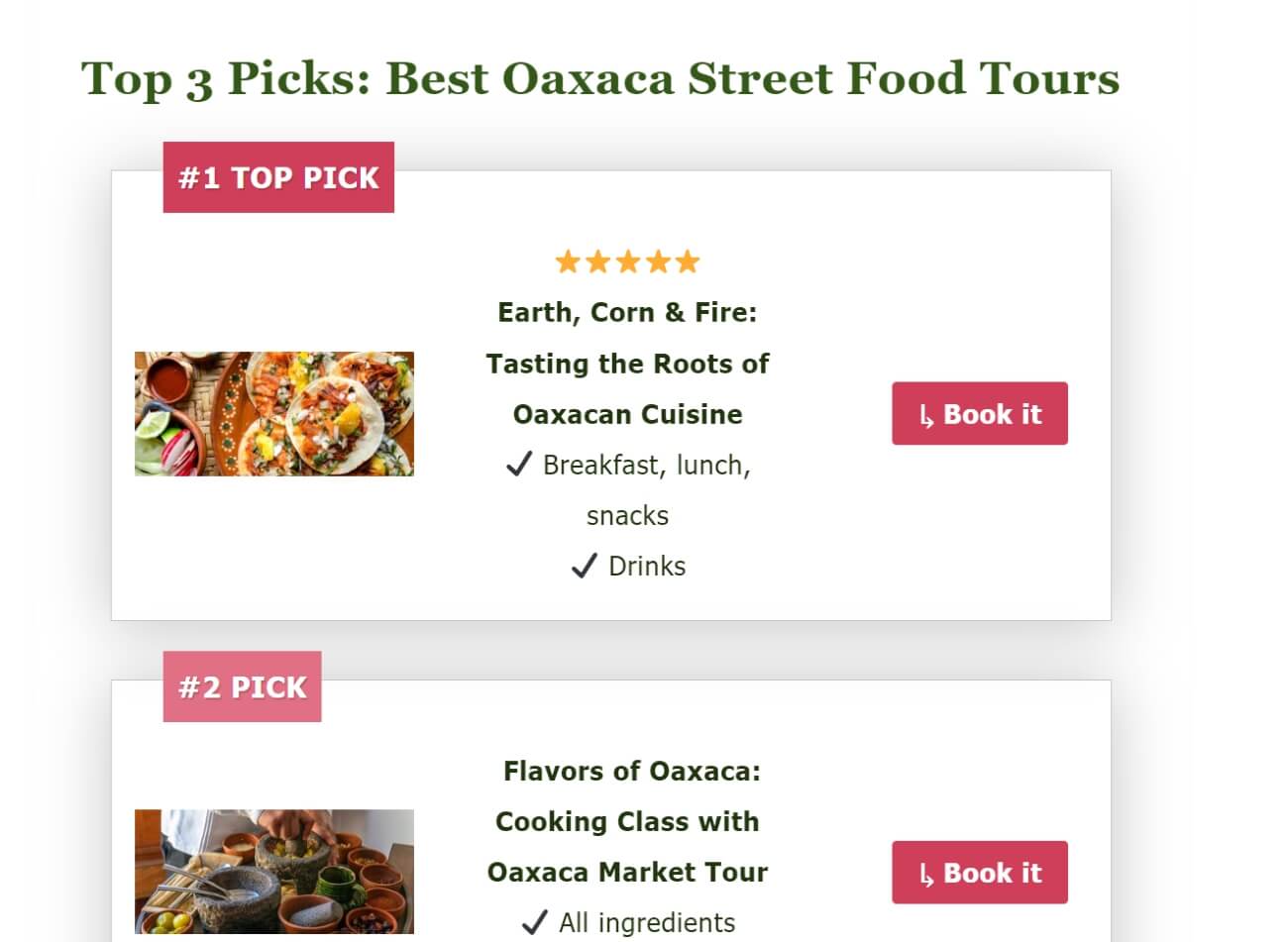
Task: Click the Drinks feature text
Action: (647, 566)
